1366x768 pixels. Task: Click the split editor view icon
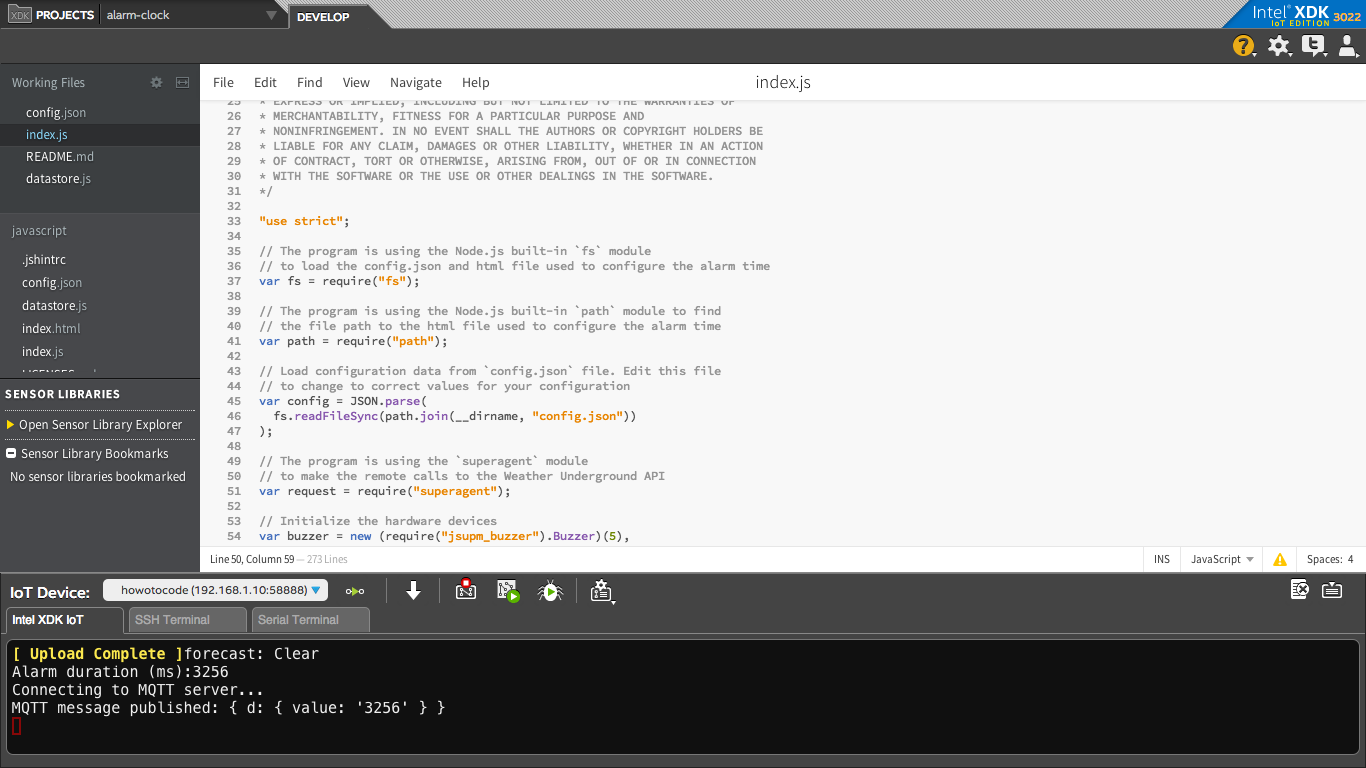point(182,83)
